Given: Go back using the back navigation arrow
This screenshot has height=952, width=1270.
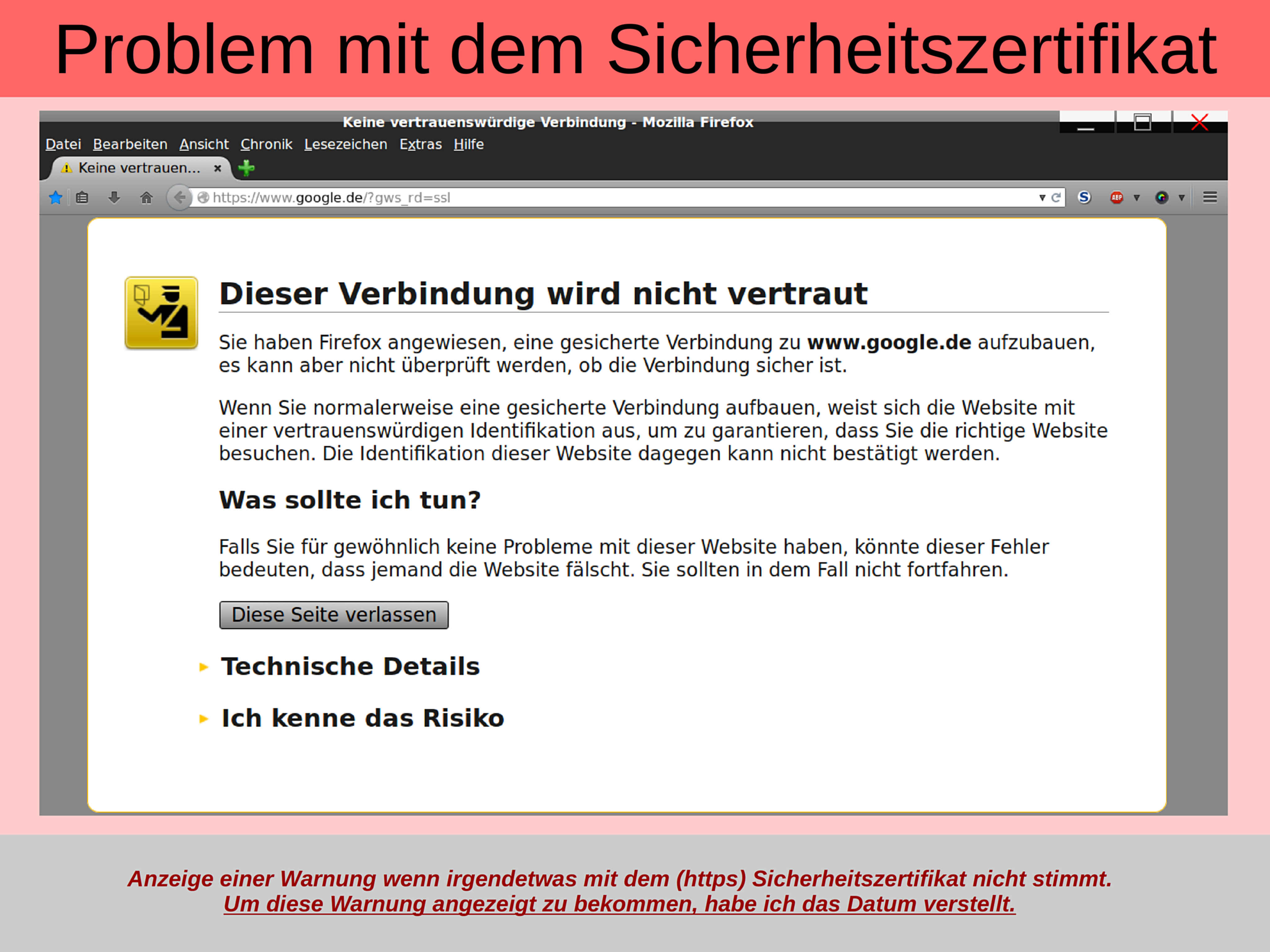Looking at the screenshot, I should click(x=180, y=197).
